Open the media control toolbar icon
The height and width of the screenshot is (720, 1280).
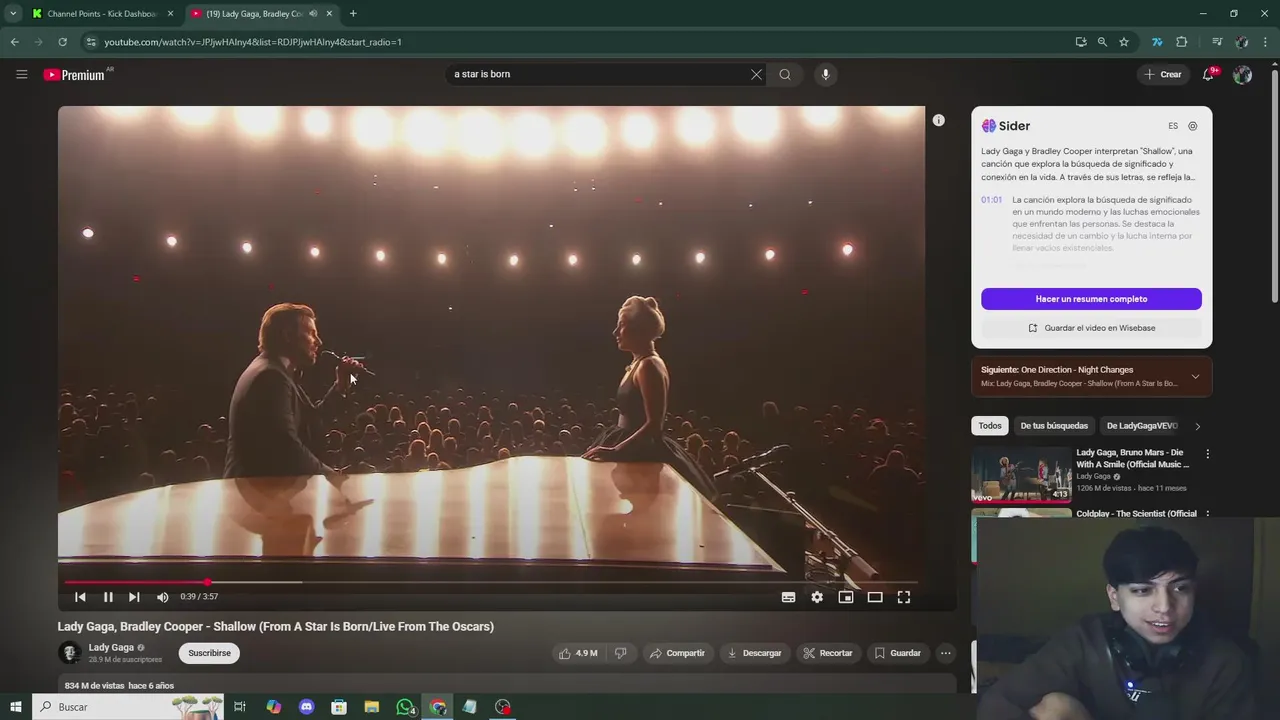[x=1217, y=42]
